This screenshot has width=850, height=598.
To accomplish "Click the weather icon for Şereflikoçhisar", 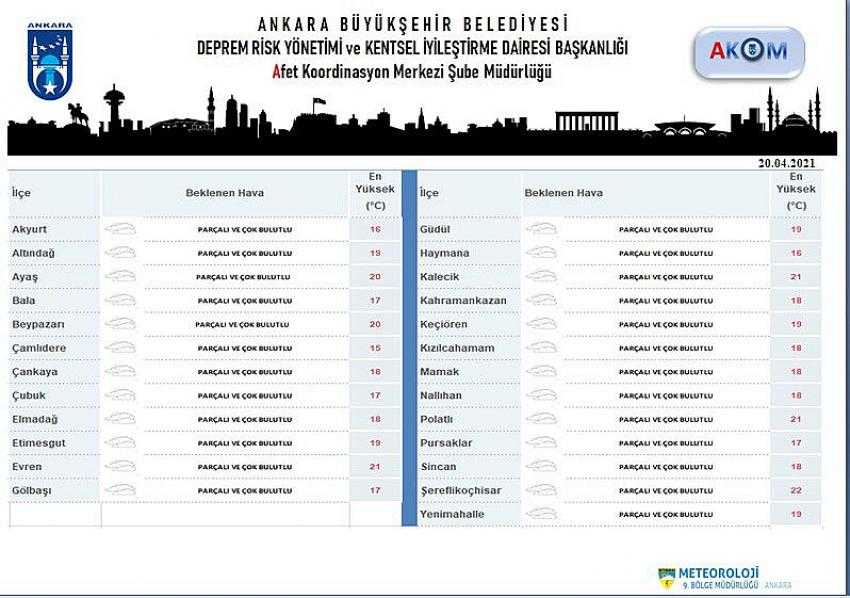I will [541, 491].
